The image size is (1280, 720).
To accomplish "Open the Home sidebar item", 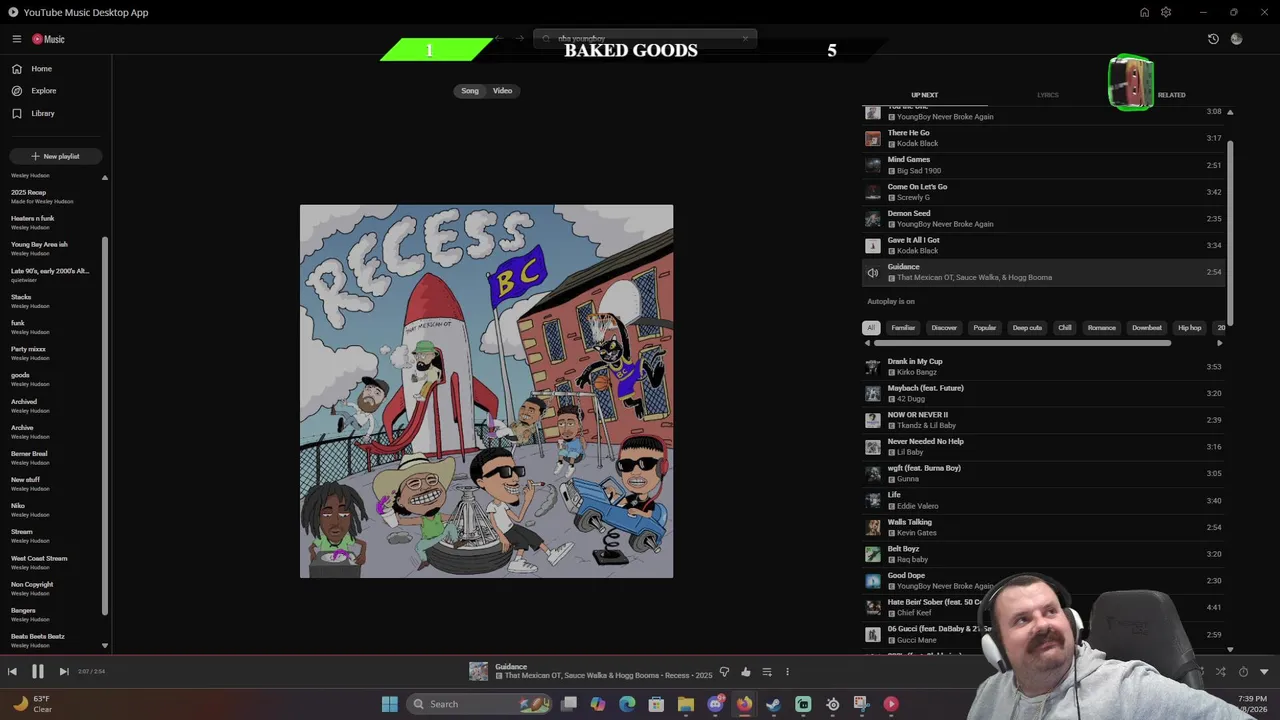I will (x=56, y=69).
